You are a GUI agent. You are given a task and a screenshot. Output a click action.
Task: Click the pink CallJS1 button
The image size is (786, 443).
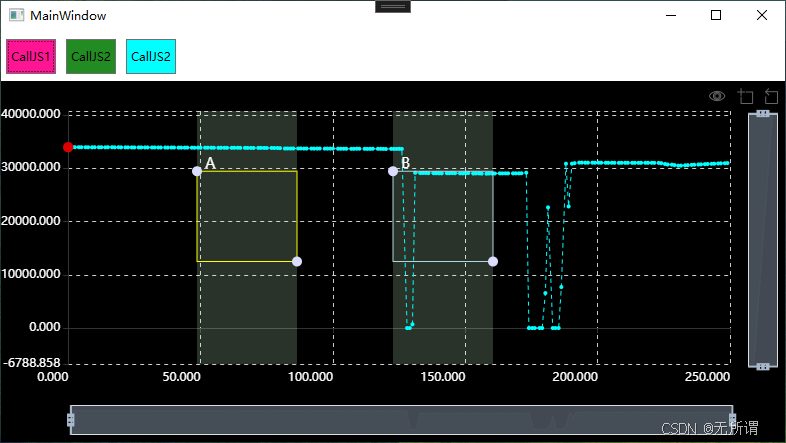click(x=31, y=57)
